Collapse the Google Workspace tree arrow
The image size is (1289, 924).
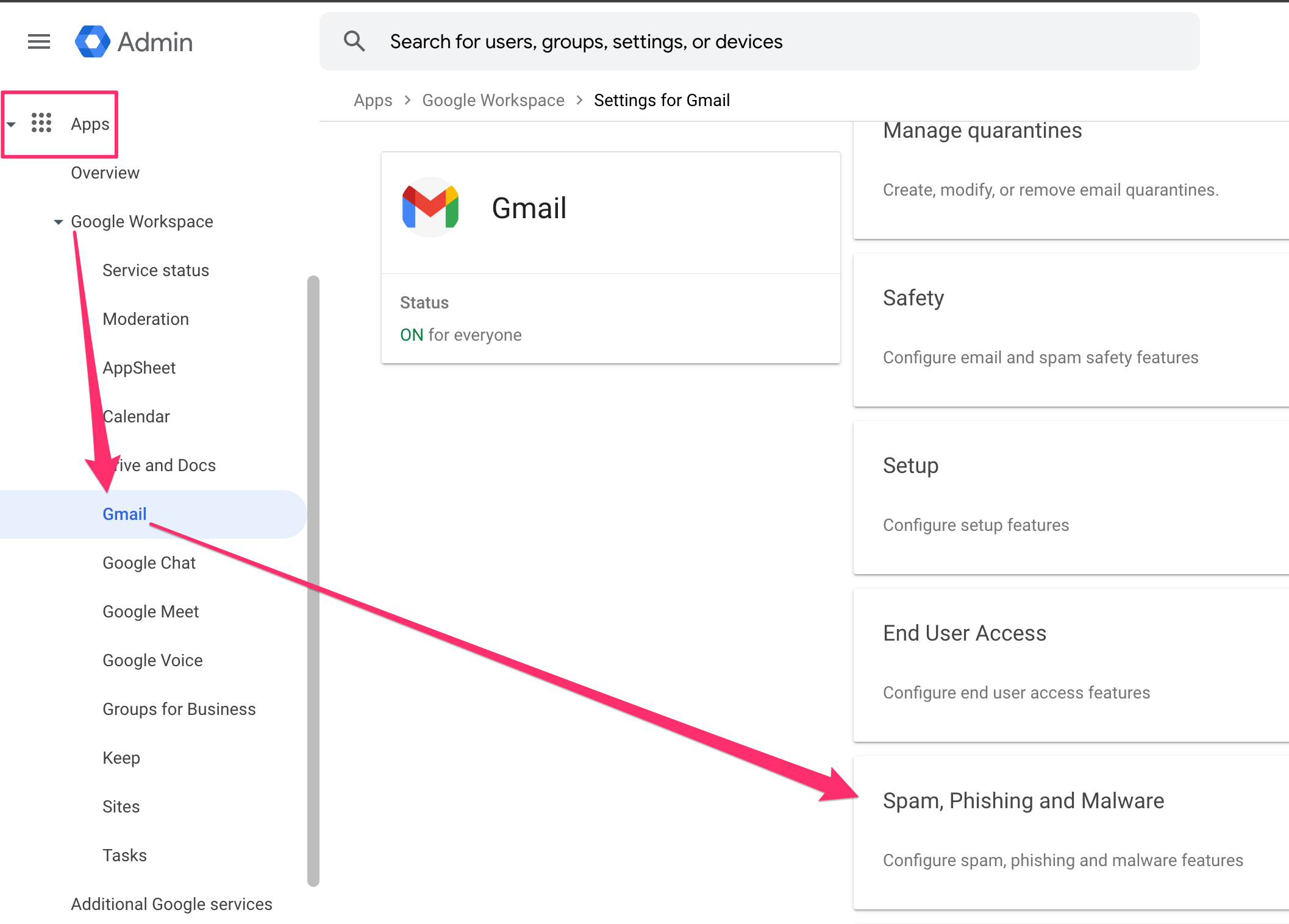coord(59,222)
